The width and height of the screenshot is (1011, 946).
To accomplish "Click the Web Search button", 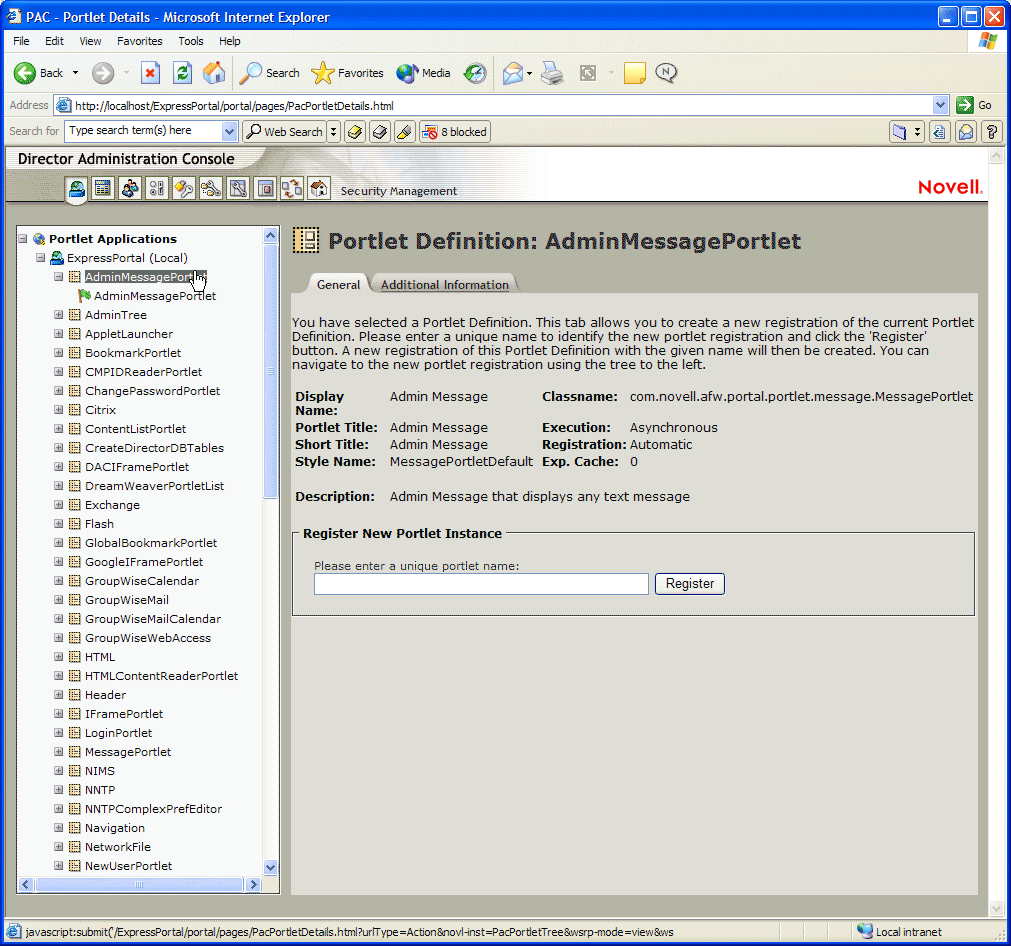I will click(284, 132).
